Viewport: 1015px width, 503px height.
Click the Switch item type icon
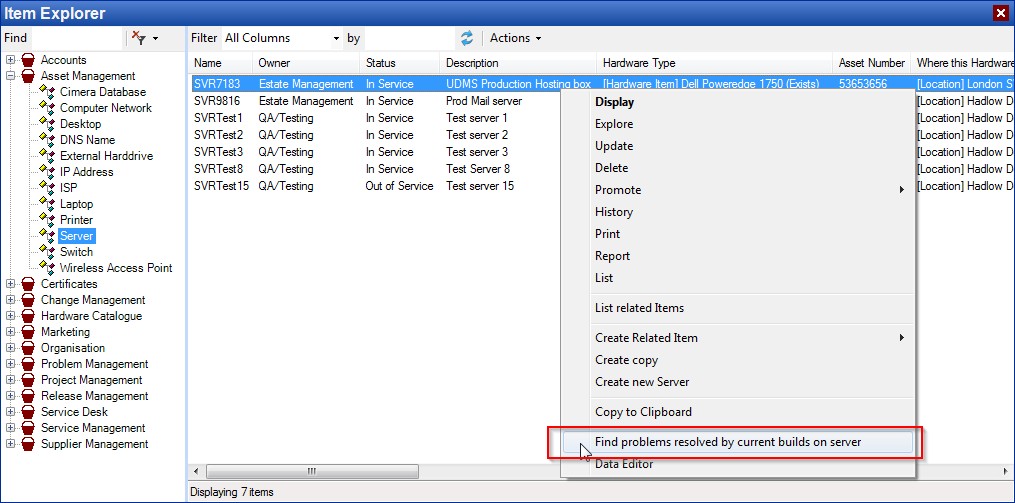coord(47,252)
